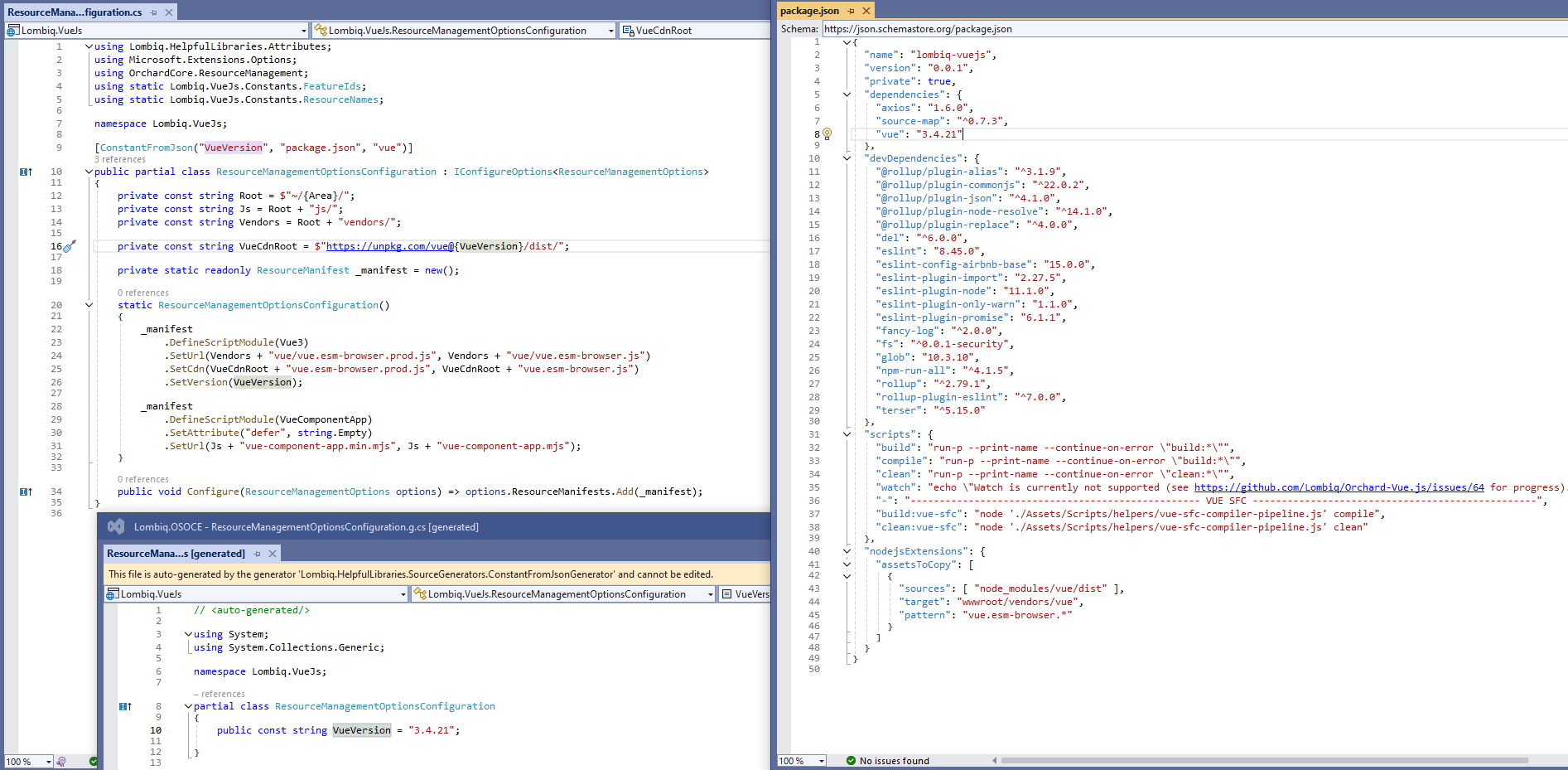Screen dimensions: 1568x770
Task: Click the 'No issues found' status text
Action: click(895, 761)
